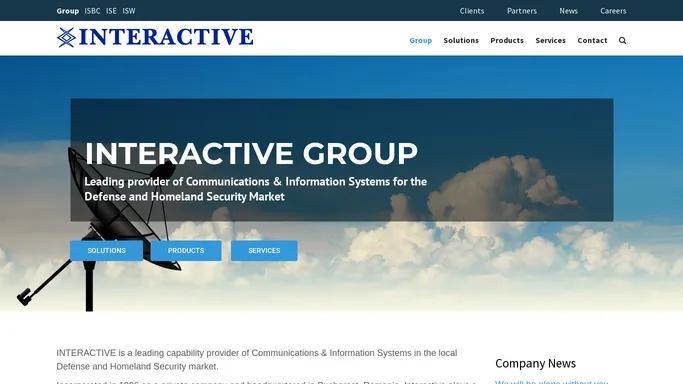Click the blue SOLUTIONS button
Screen dimensions: 683x384
click(x=106, y=251)
